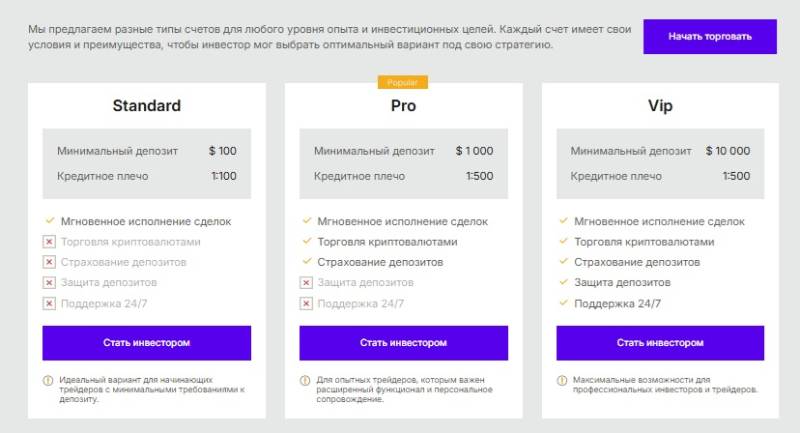Click the red X beside Pro Поддержка 24/7
The width and height of the screenshot is (800, 433).
tap(305, 303)
